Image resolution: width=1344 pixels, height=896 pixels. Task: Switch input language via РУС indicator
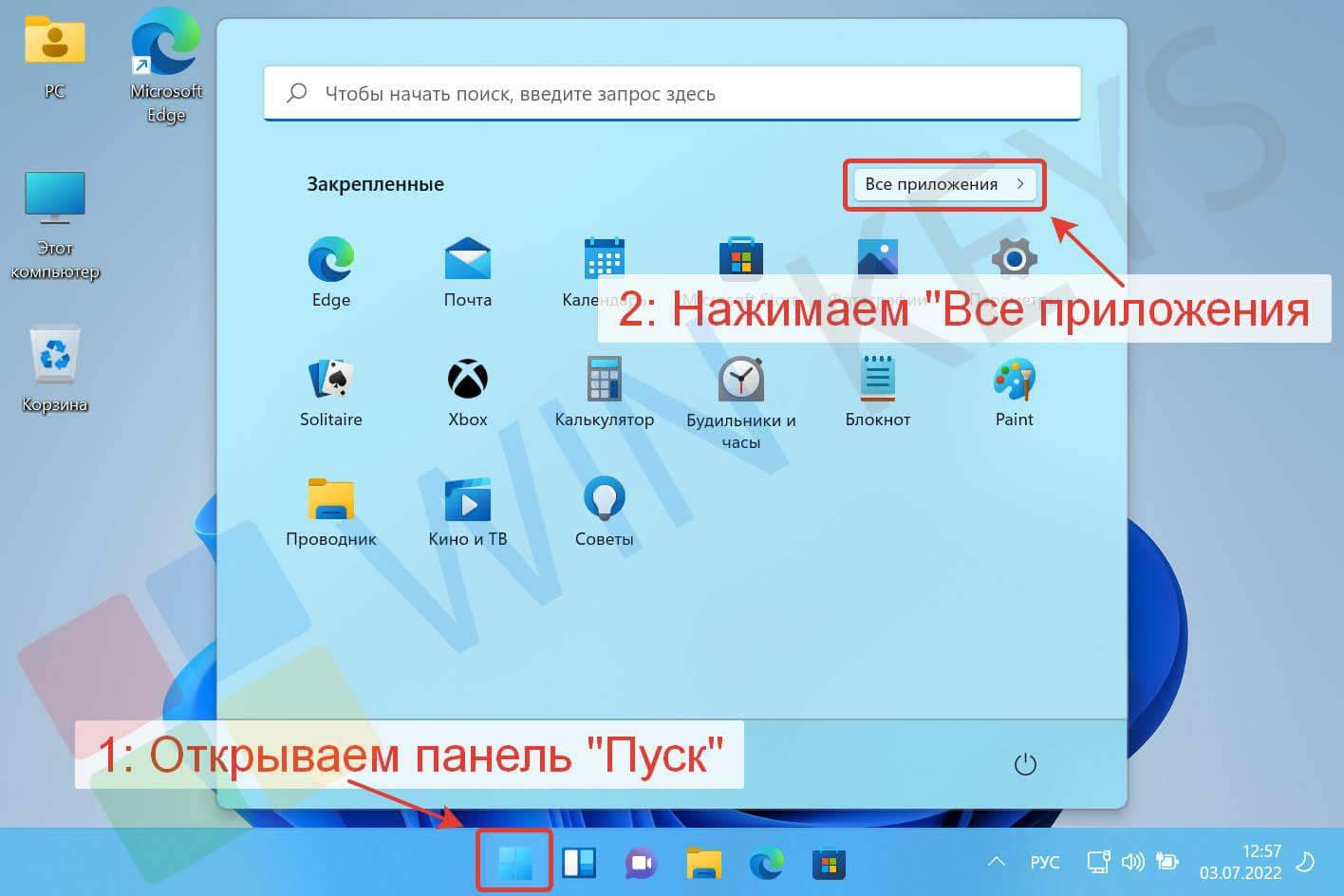[1044, 862]
